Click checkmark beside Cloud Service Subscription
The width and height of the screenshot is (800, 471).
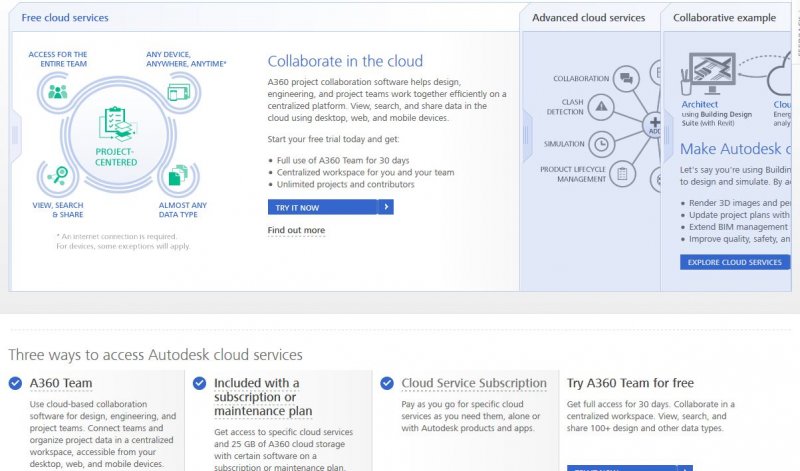click(387, 383)
